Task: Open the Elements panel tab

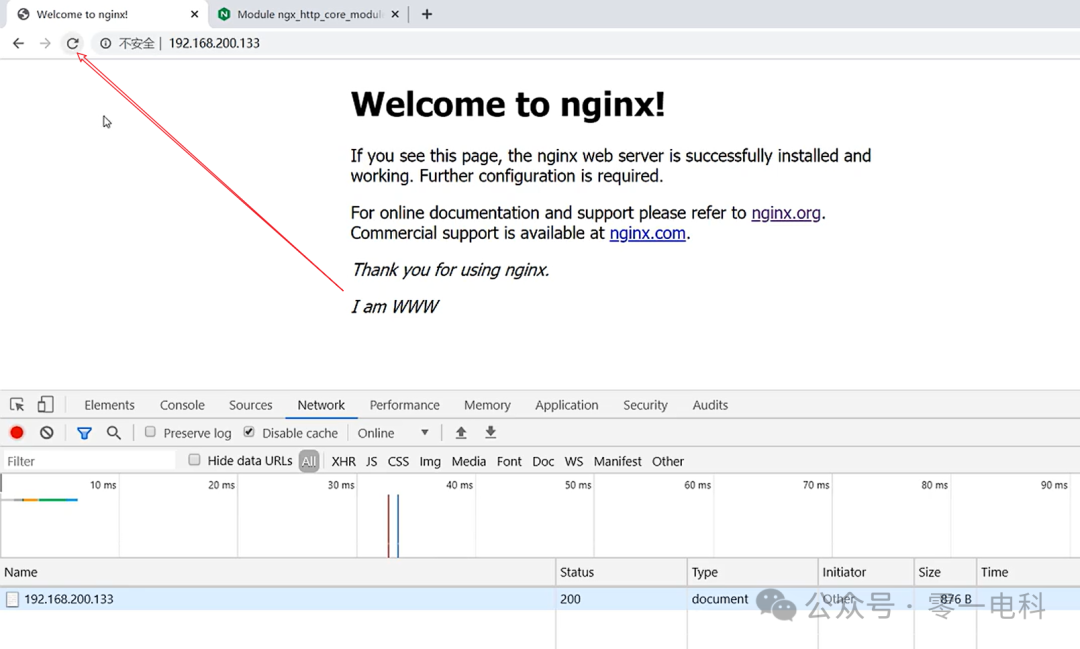Action: (x=109, y=405)
